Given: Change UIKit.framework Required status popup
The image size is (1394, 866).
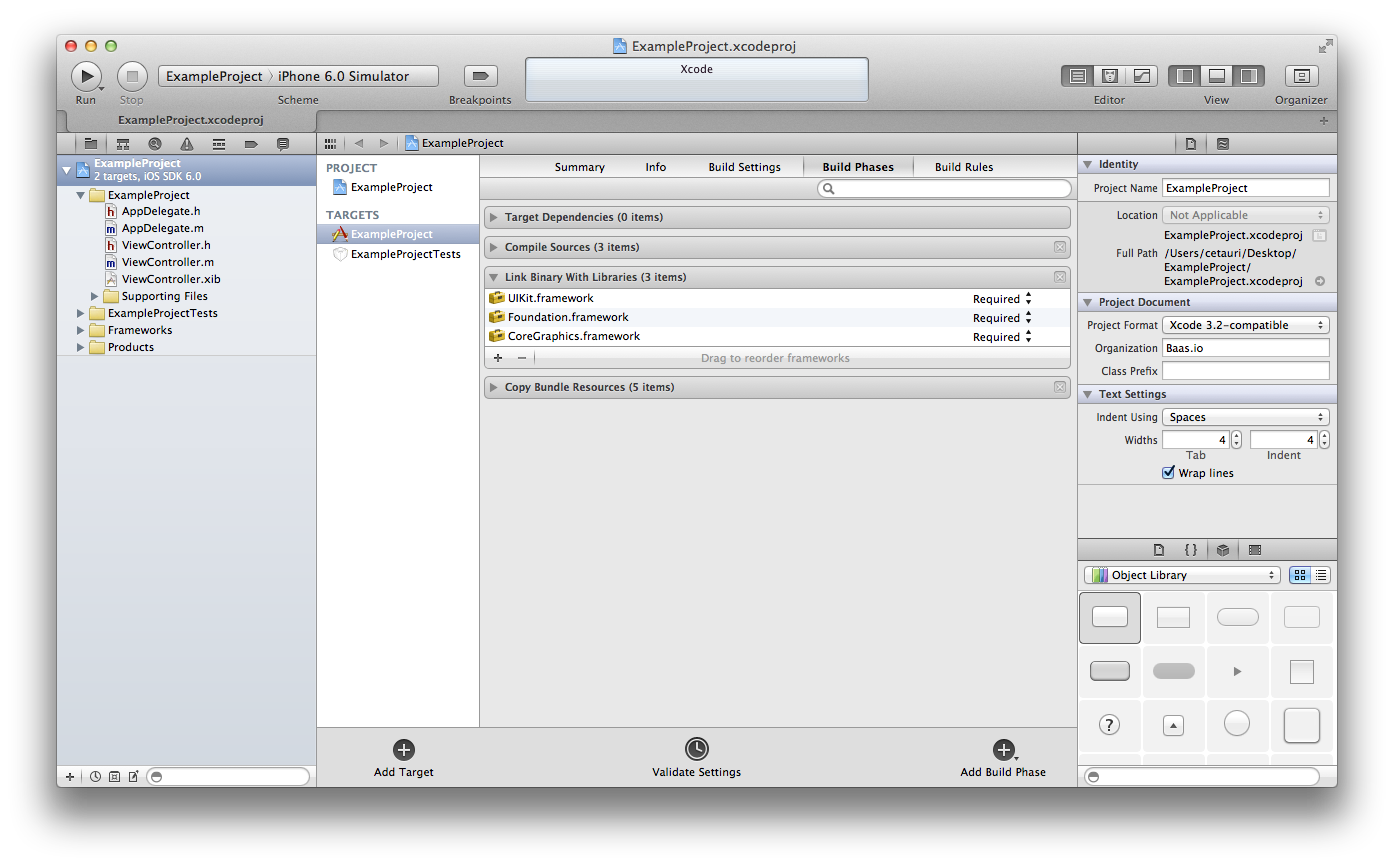Looking at the screenshot, I should 1002,299.
